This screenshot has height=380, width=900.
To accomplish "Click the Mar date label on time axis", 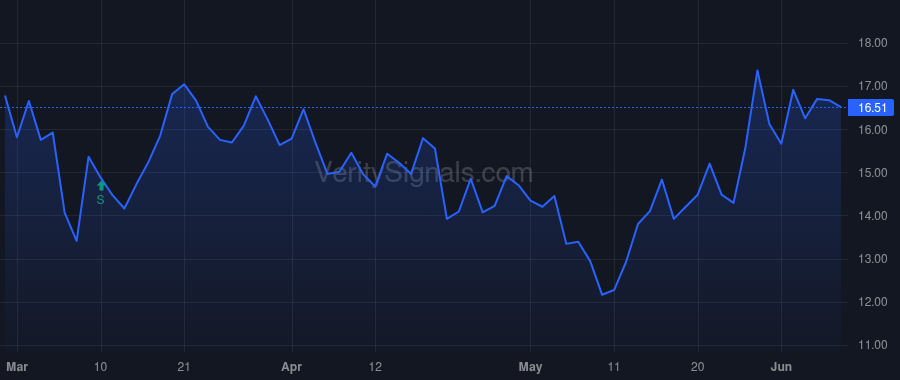I will 17,366.
